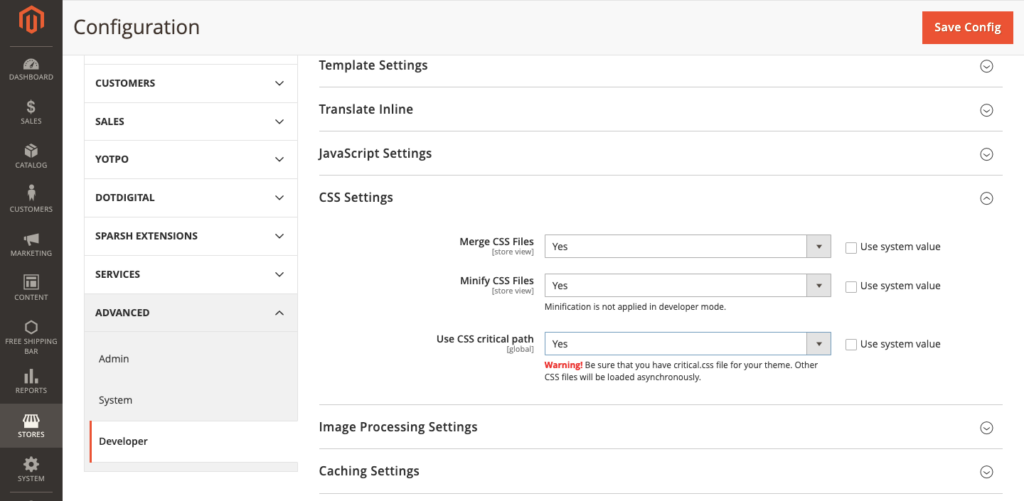This screenshot has width=1024, height=501.
Task: Expand the Sparsh Extensions configuration group
Action: click(x=191, y=236)
